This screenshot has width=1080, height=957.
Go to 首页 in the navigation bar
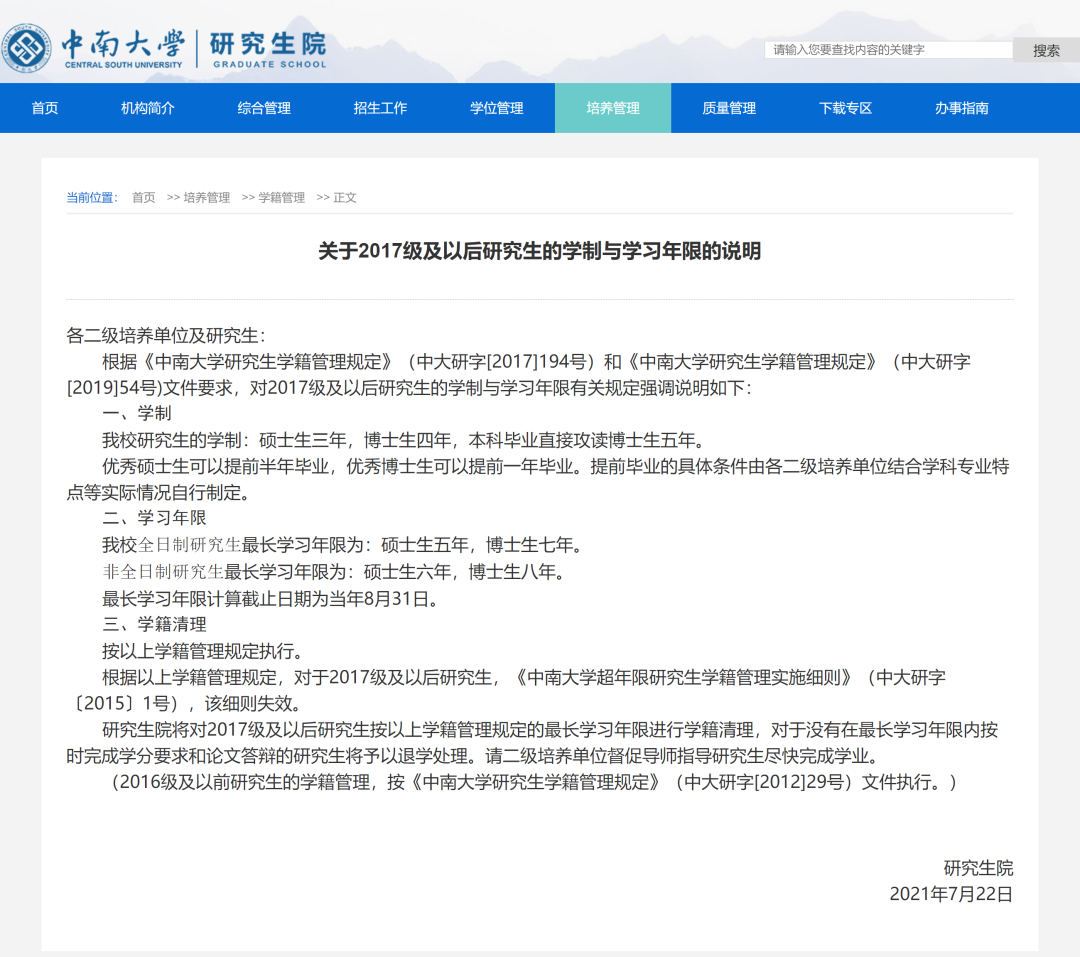pyautogui.click(x=45, y=108)
